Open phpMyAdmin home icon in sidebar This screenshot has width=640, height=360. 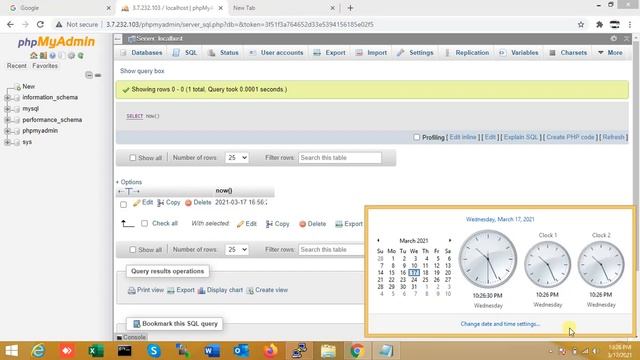pyautogui.click(x=33, y=56)
